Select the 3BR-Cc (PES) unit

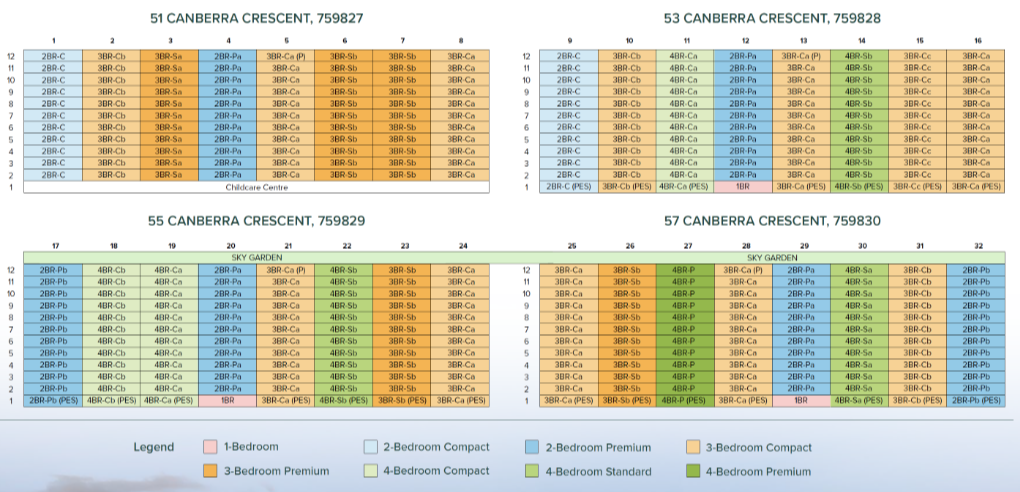(x=917, y=187)
